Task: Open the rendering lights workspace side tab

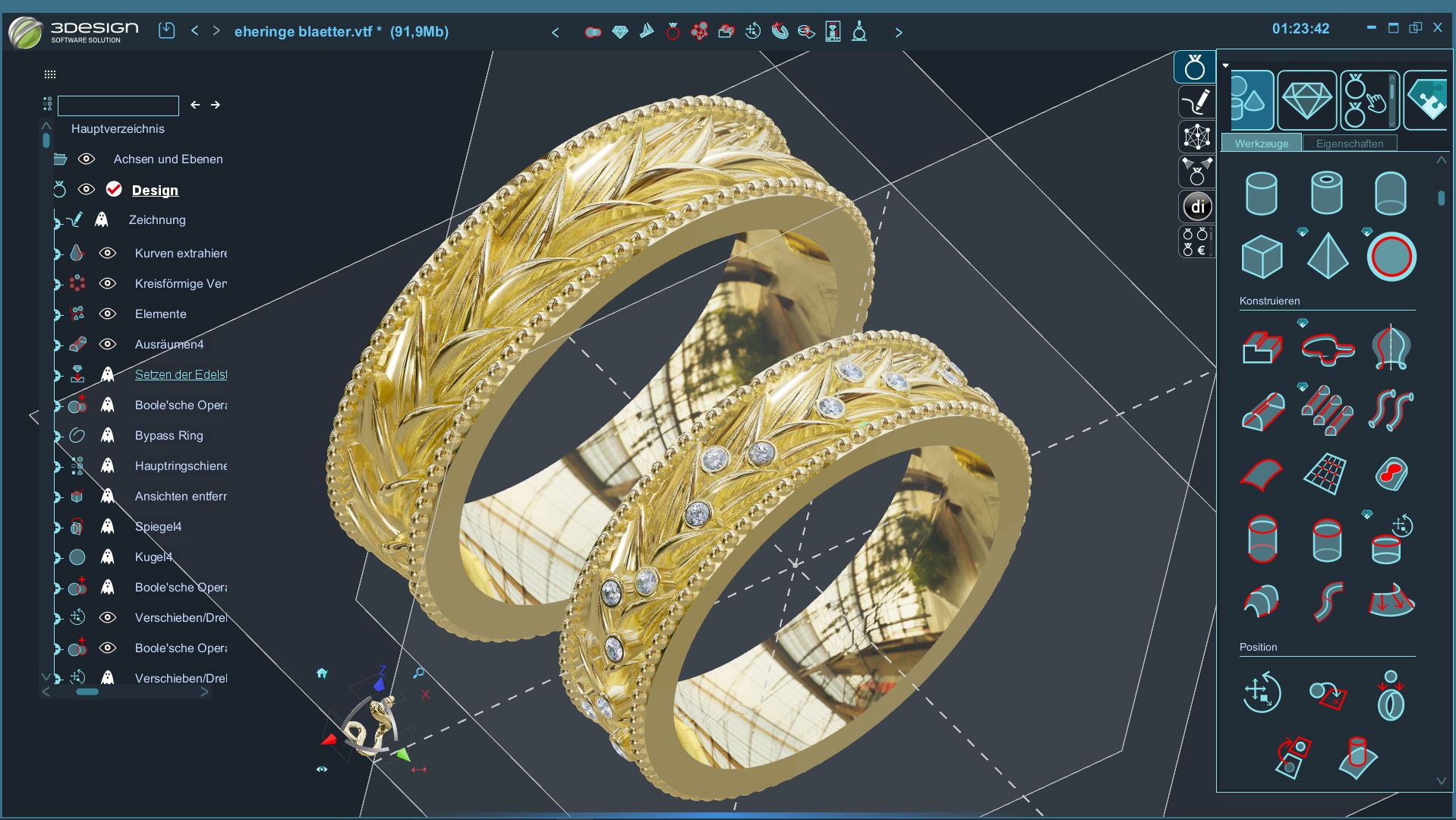Action: 1196,172
